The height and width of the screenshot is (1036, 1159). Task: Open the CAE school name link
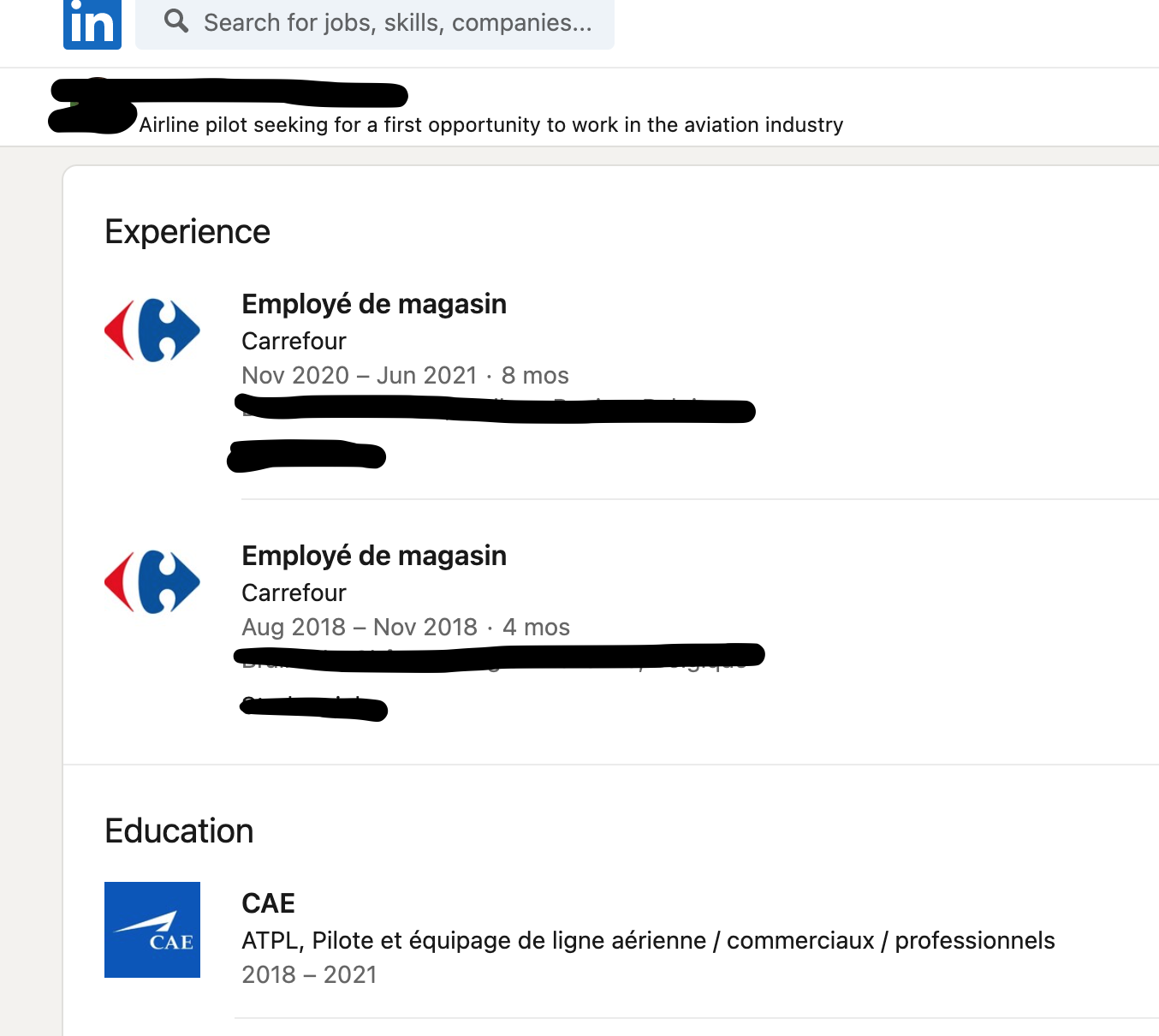268,903
